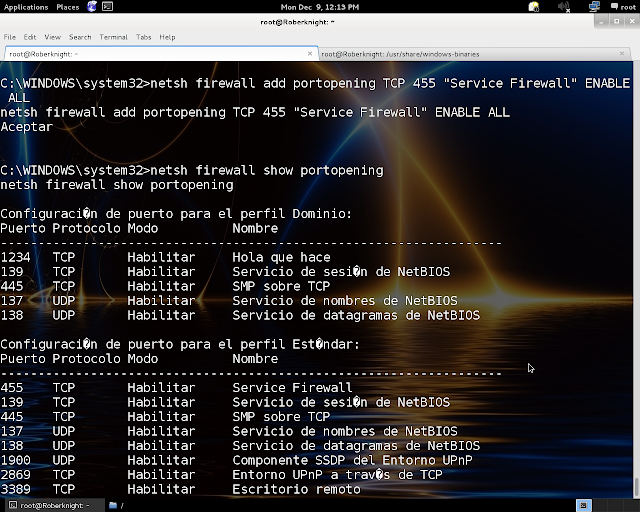The image size is (640, 512).
Task: Click 'Entorno UPnP a través de TCP' text
Action: [338, 474]
